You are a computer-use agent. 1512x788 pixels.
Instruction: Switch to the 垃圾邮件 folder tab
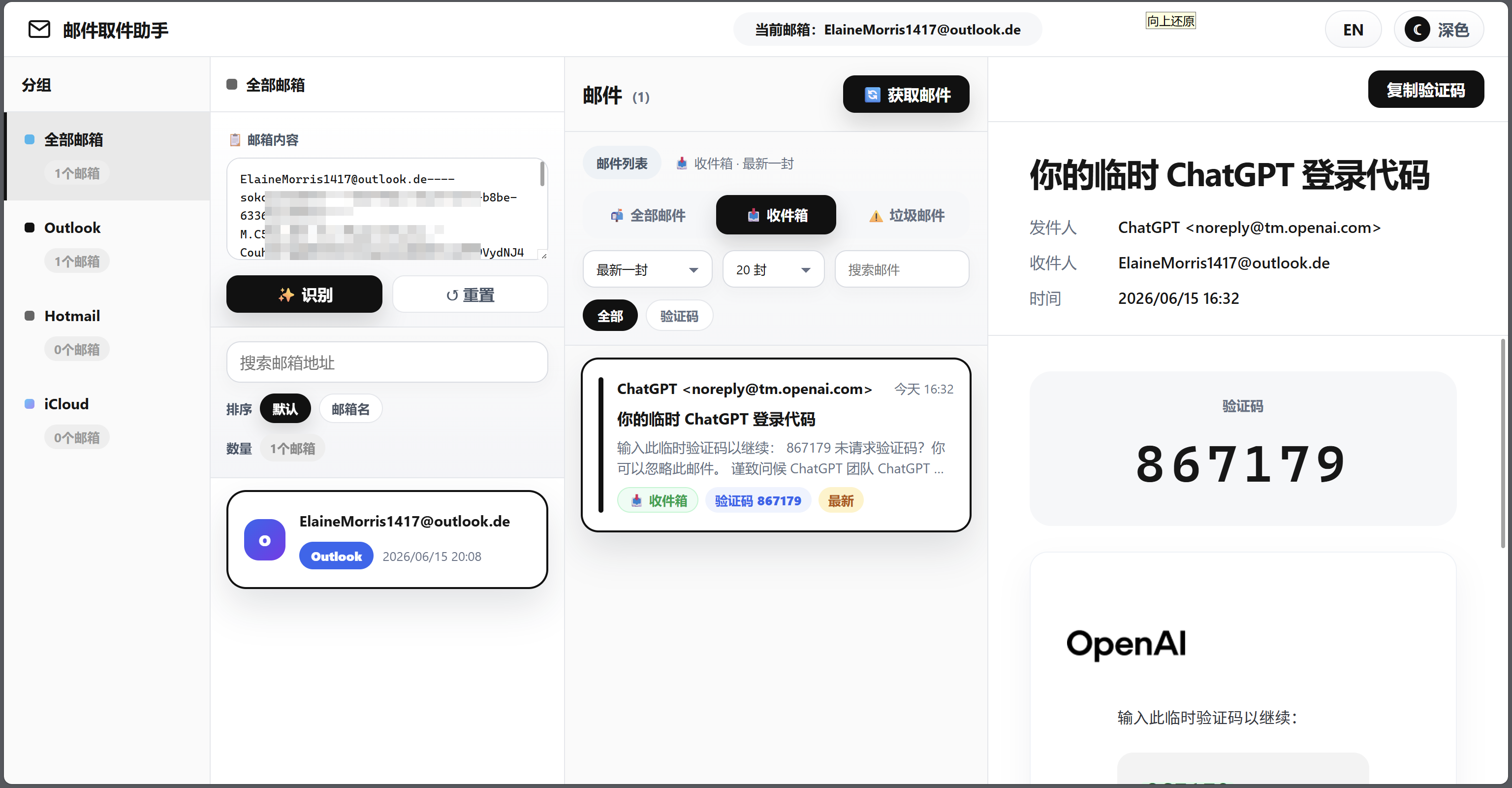pos(906,215)
